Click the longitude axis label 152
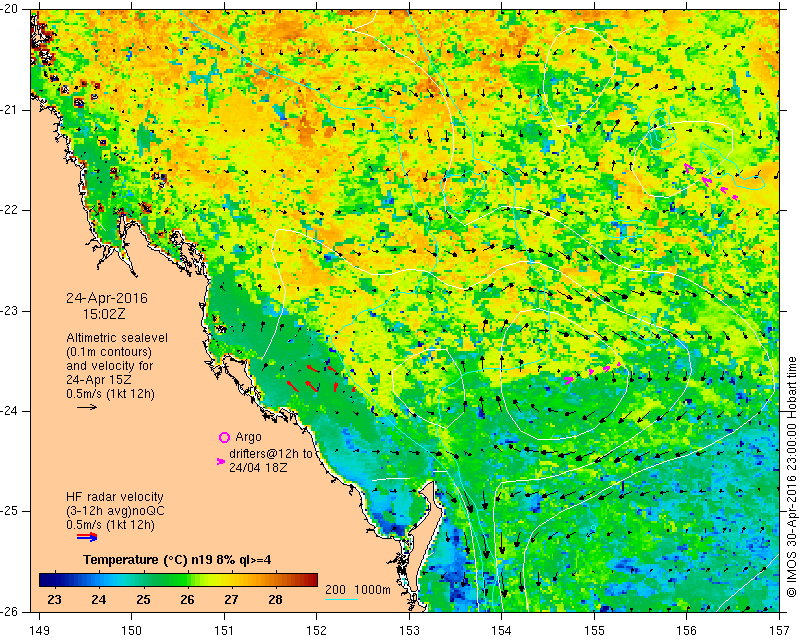 317,631
